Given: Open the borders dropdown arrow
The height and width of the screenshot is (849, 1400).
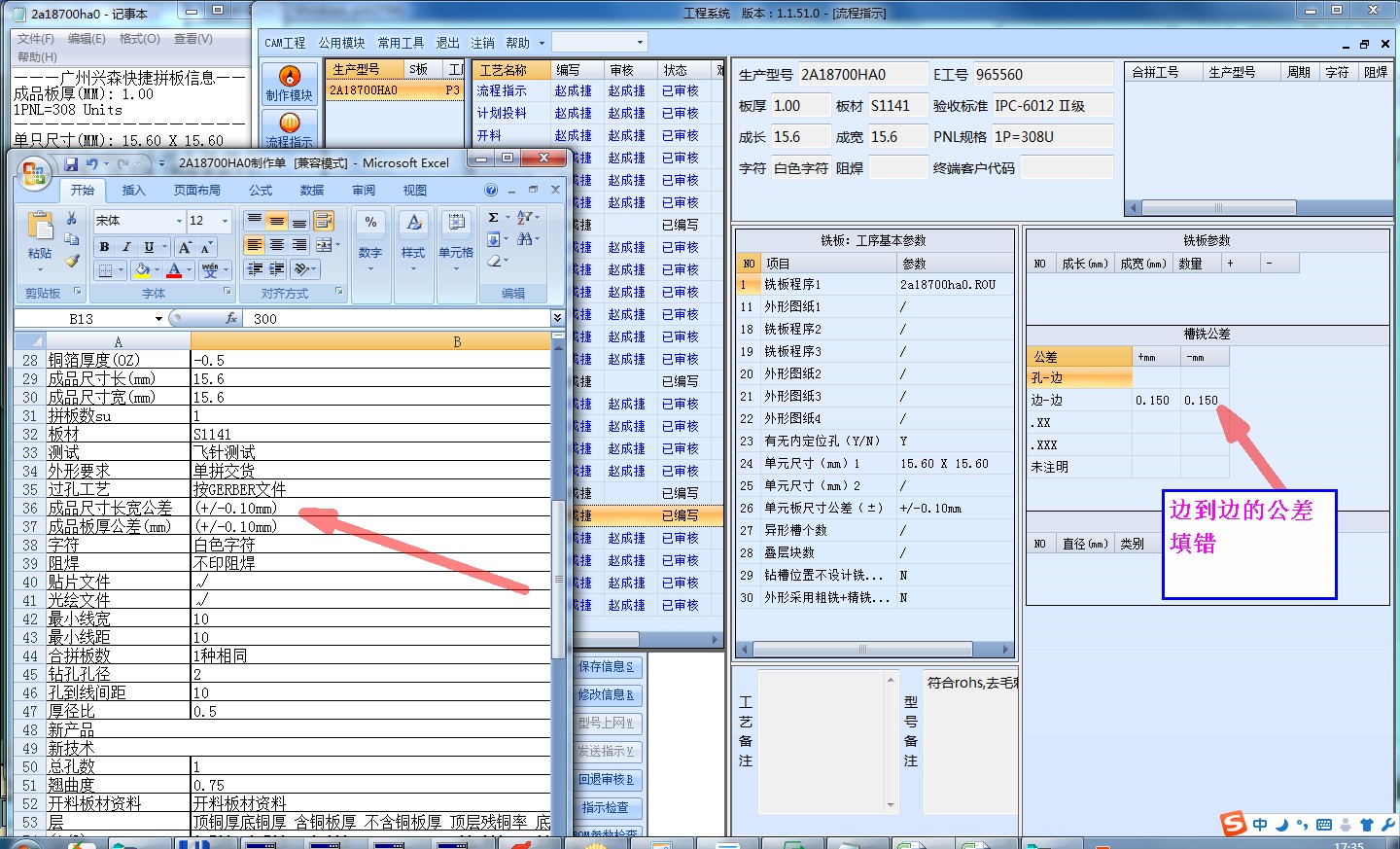Looking at the screenshot, I should (121, 270).
